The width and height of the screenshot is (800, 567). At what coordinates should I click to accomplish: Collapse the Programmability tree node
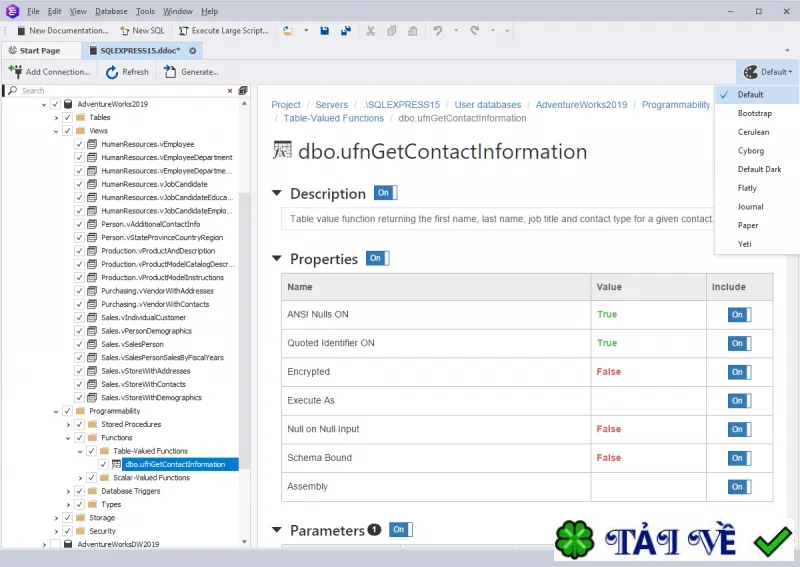pos(56,411)
